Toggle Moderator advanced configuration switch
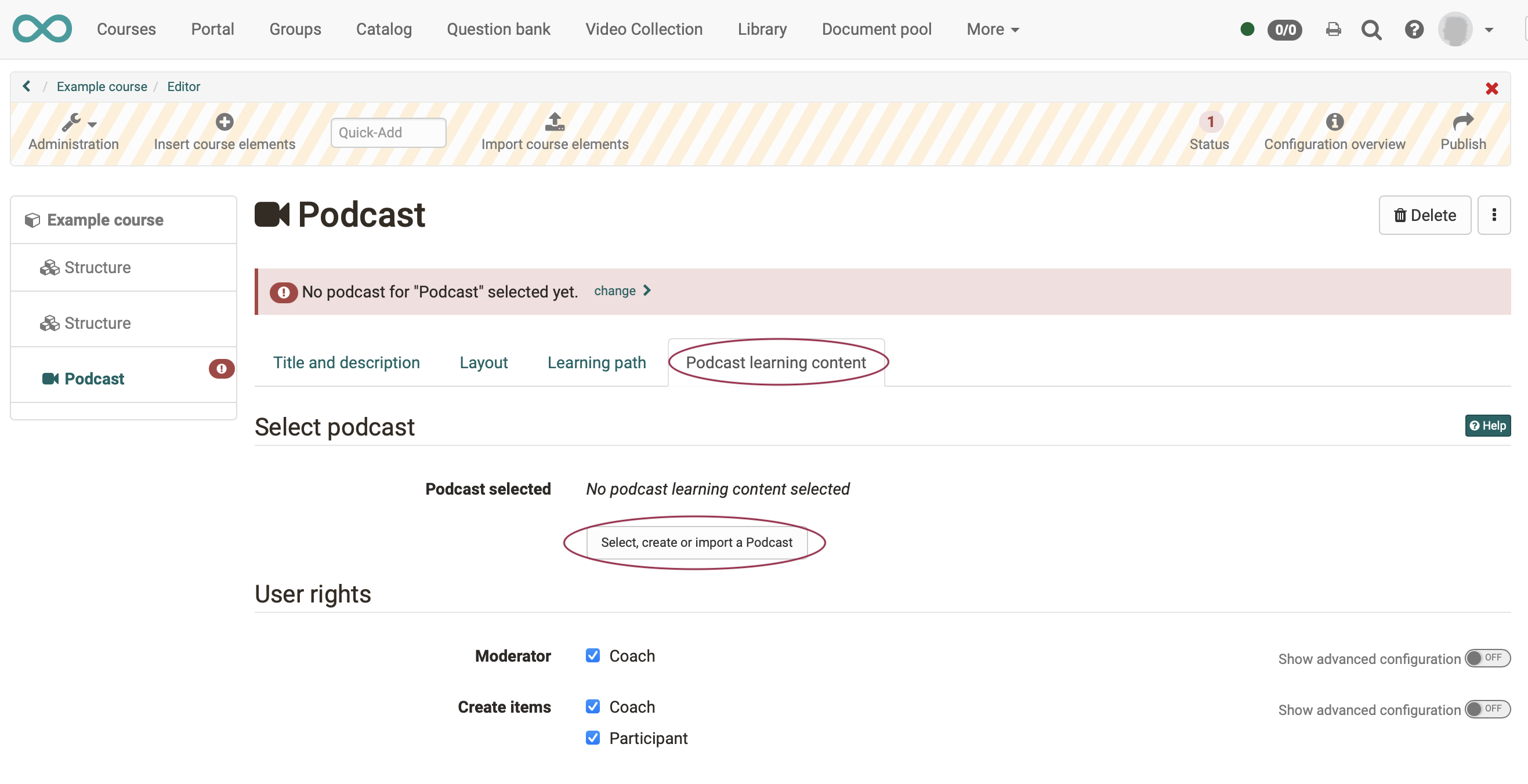1528x784 pixels. click(1486, 658)
